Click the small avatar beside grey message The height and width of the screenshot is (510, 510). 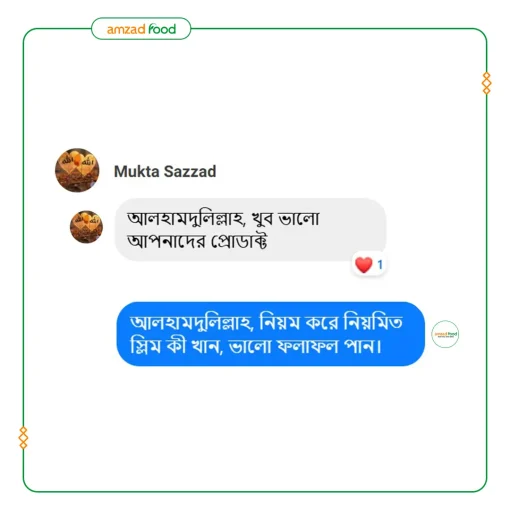tap(86, 227)
